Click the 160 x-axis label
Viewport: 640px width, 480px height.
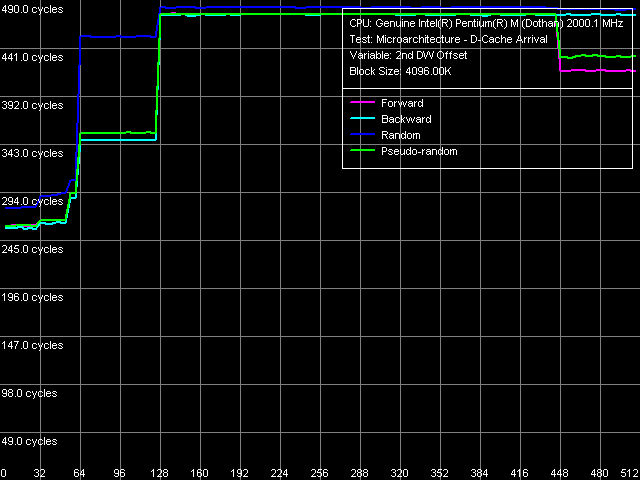(x=200, y=473)
